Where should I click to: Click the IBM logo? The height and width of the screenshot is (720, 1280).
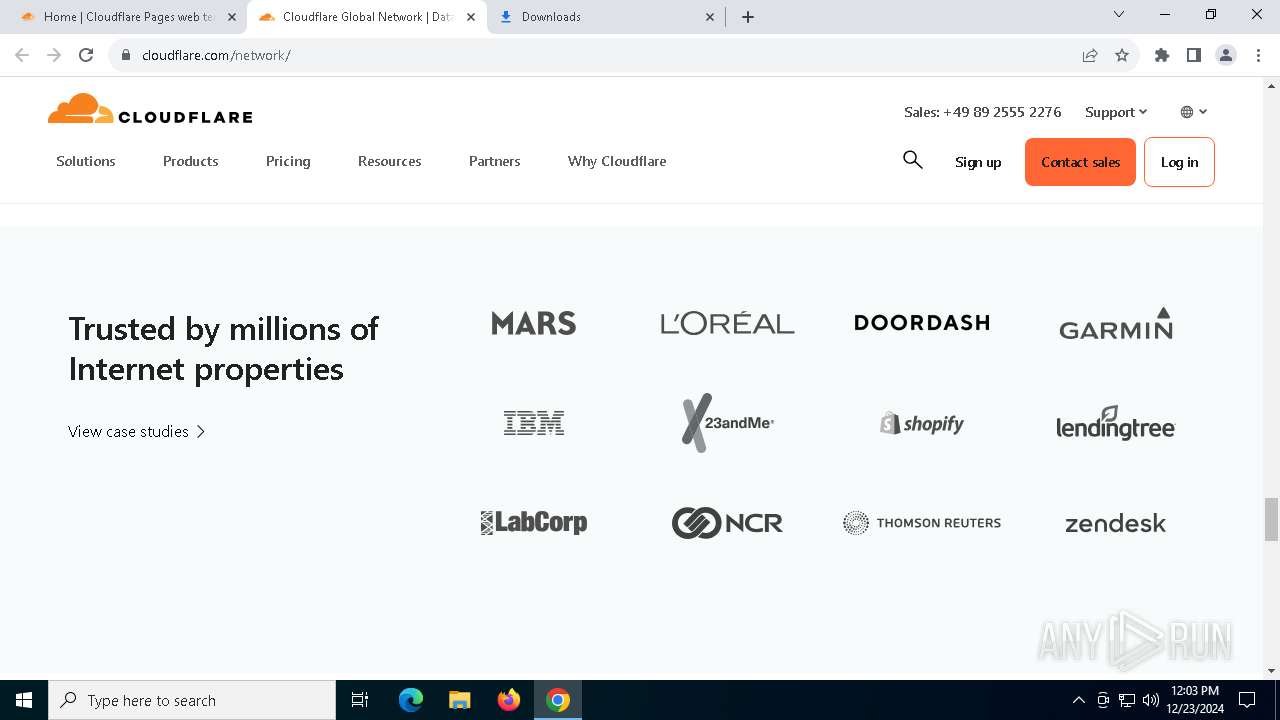pos(534,423)
